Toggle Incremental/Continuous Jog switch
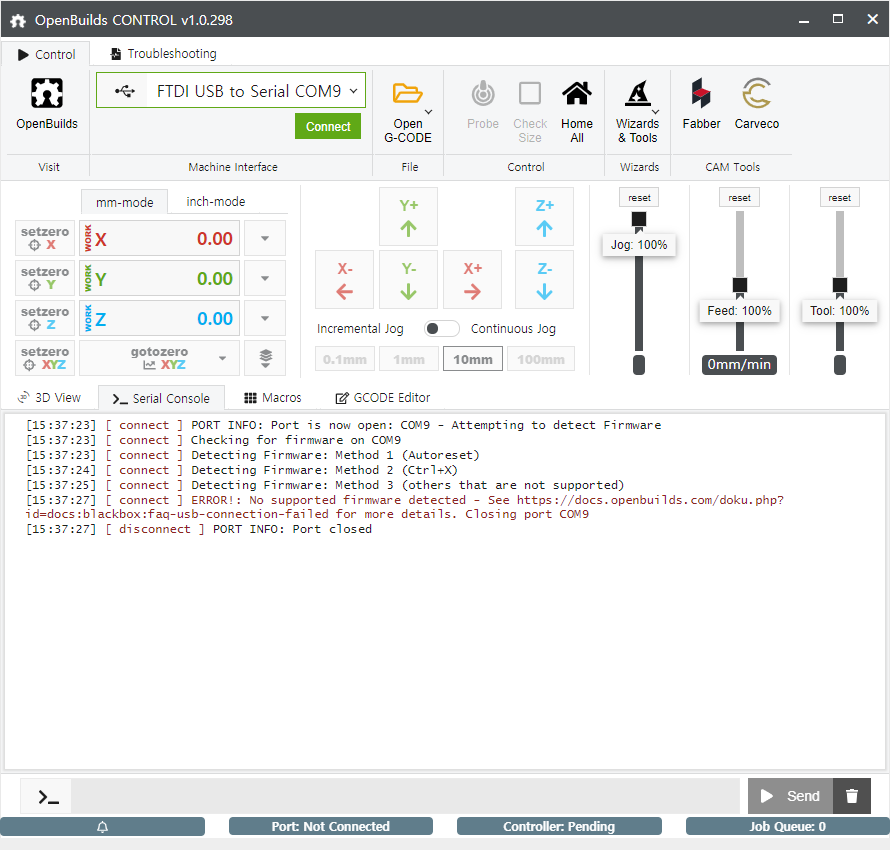The width and height of the screenshot is (890, 850). (x=442, y=329)
